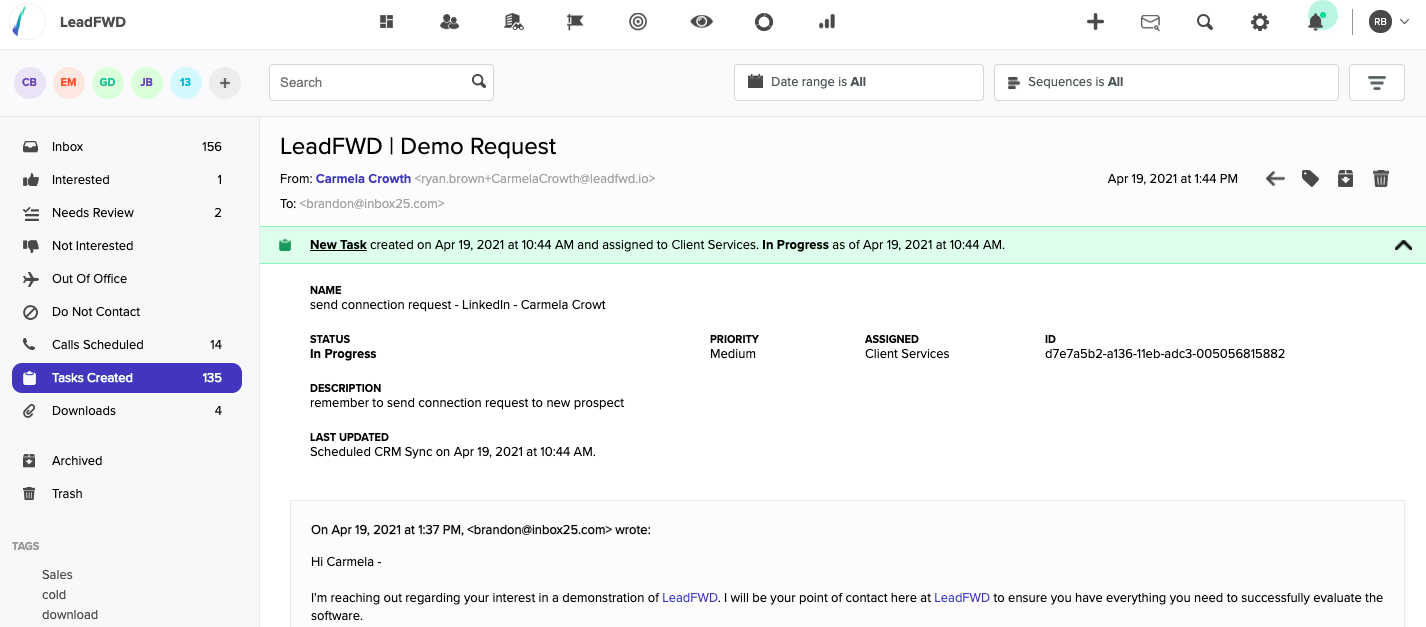Open the Do Not Contact folder

coord(127,312)
